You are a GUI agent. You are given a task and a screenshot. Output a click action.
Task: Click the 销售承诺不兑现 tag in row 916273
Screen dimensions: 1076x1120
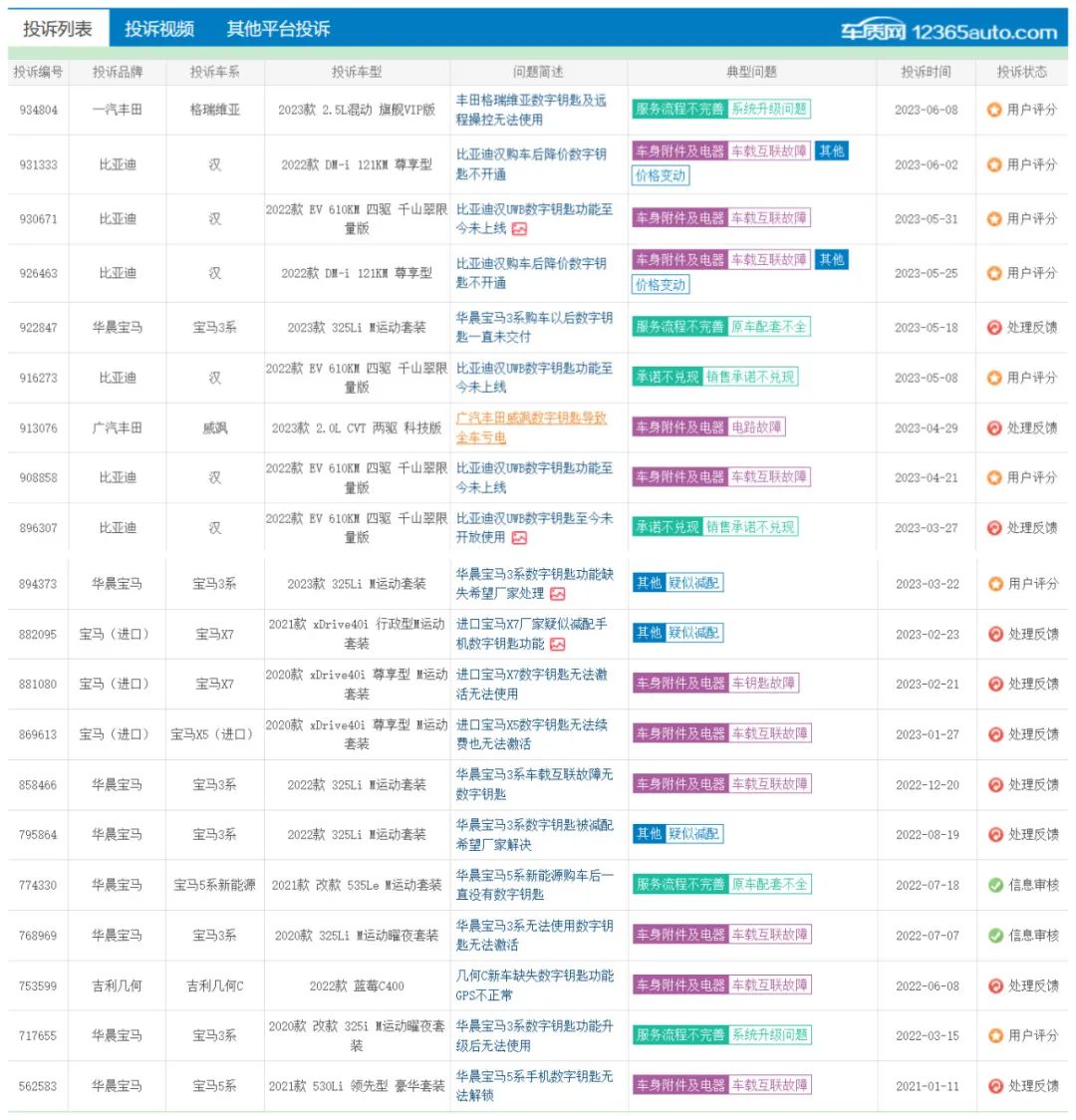[750, 377]
